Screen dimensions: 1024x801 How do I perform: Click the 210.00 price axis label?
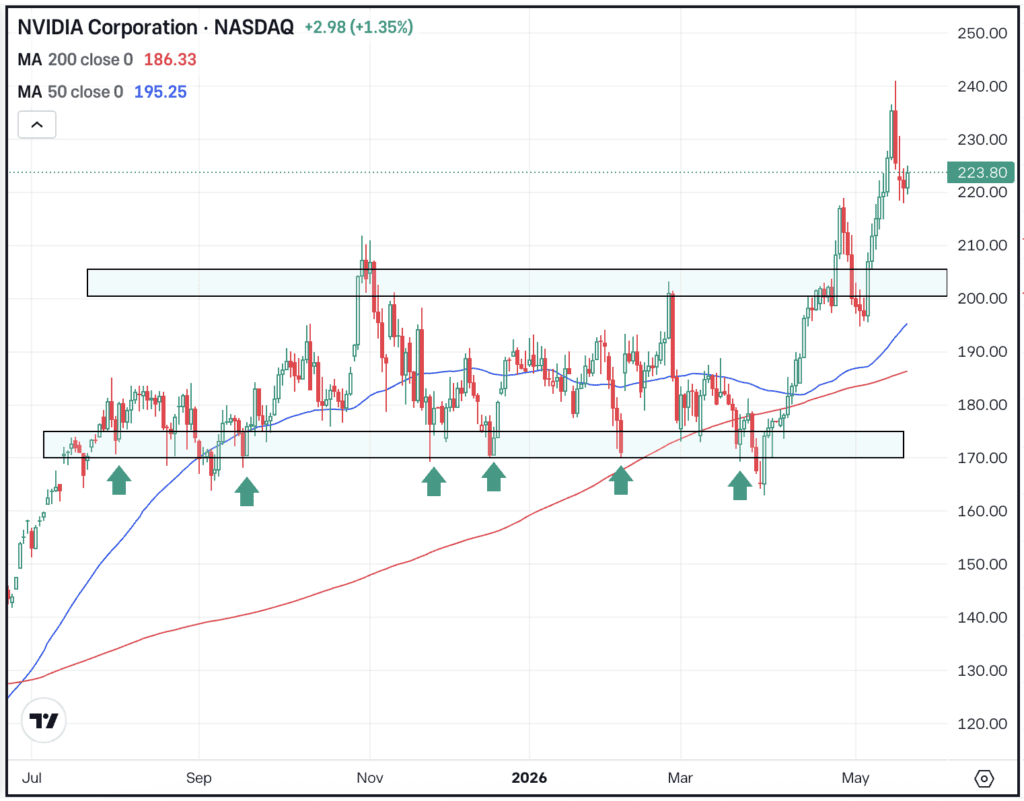click(982, 245)
